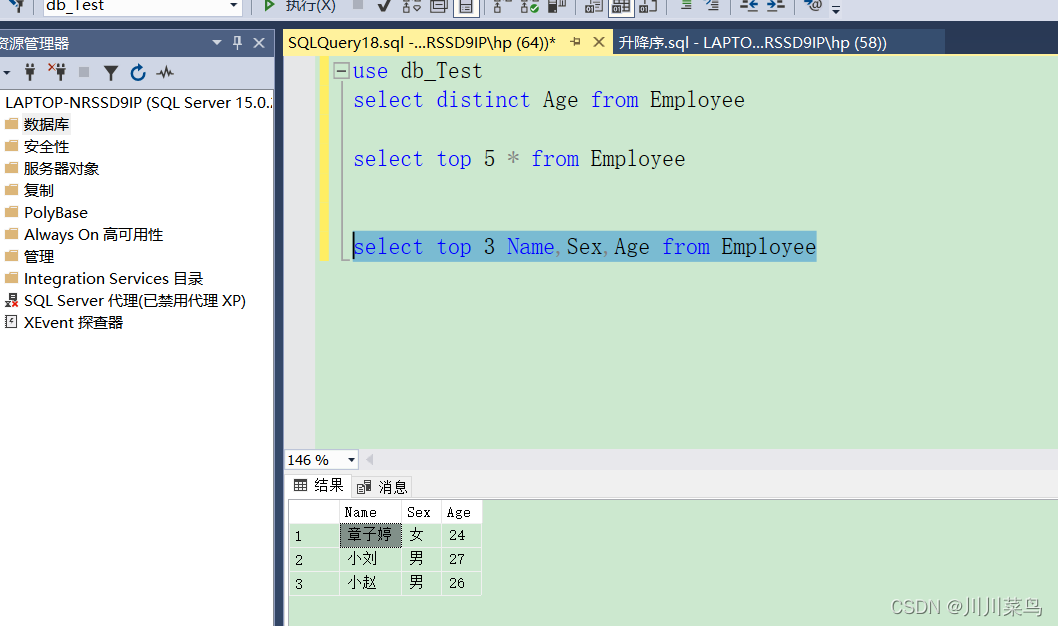Open Query Options icon
The height and width of the screenshot is (626, 1058).
click(439, 6)
